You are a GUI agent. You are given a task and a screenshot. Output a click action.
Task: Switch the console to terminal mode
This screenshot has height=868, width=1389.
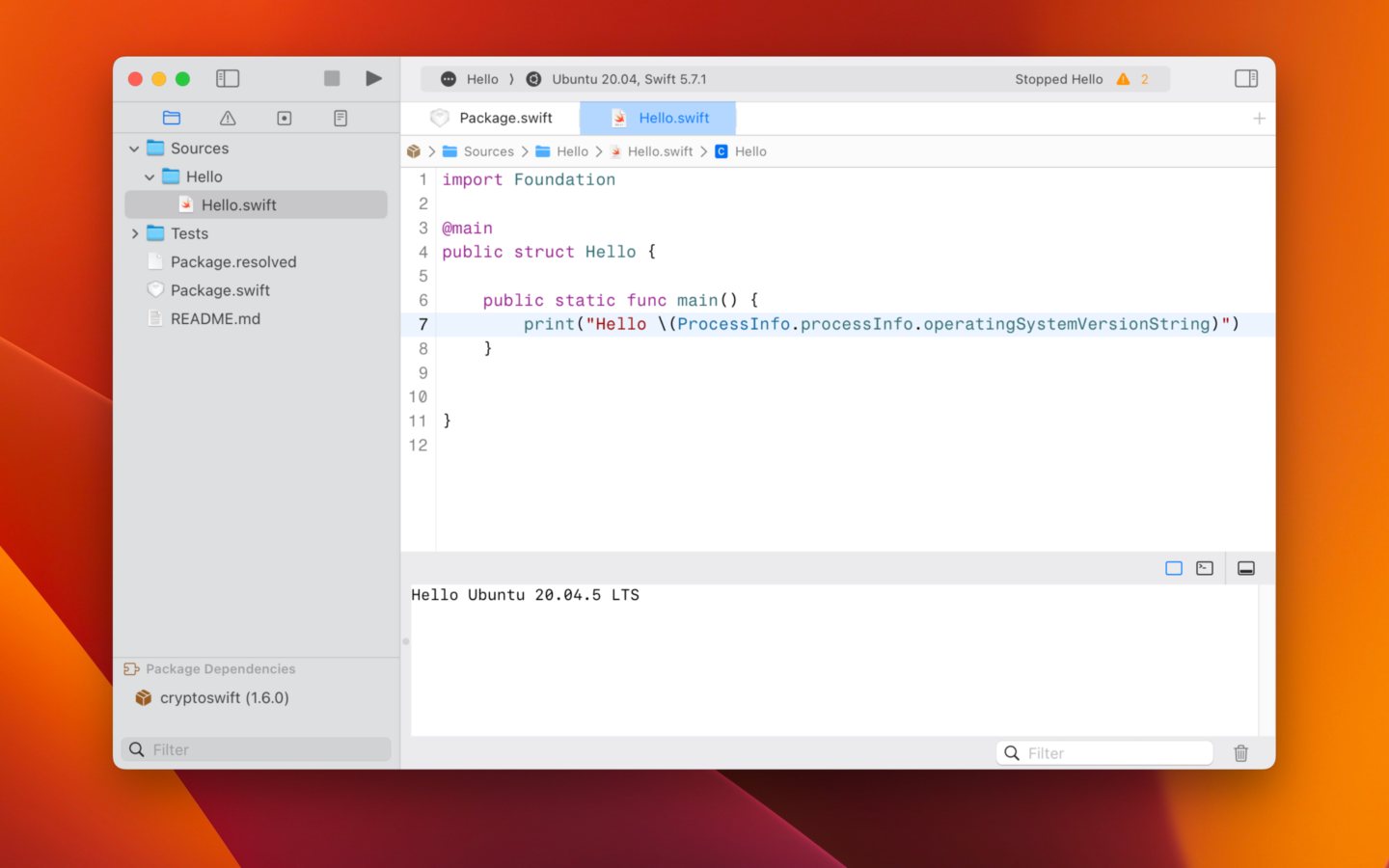coord(1204,568)
